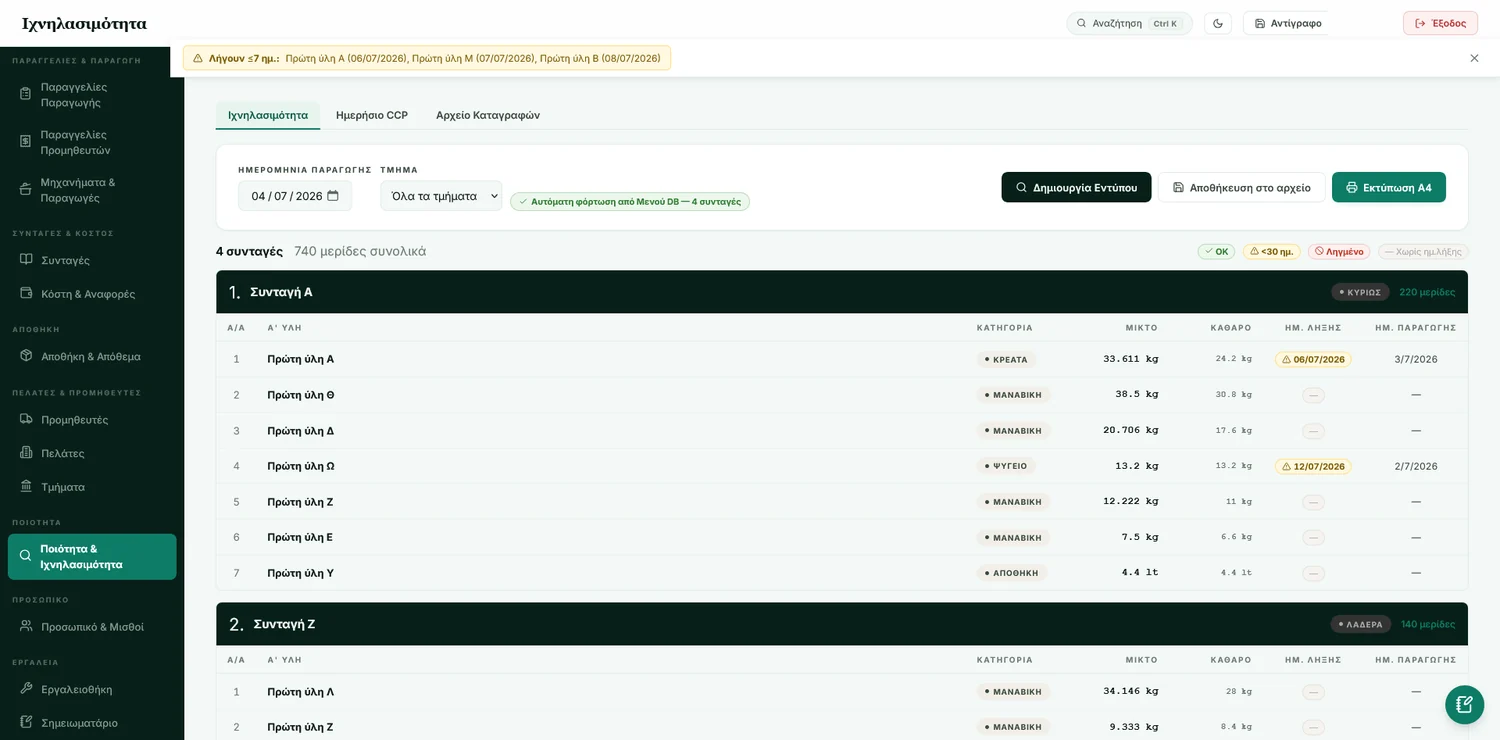The image size is (1500, 740).
Task: Open Συνταγές book icon in sidebar
Action: click(26, 260)
